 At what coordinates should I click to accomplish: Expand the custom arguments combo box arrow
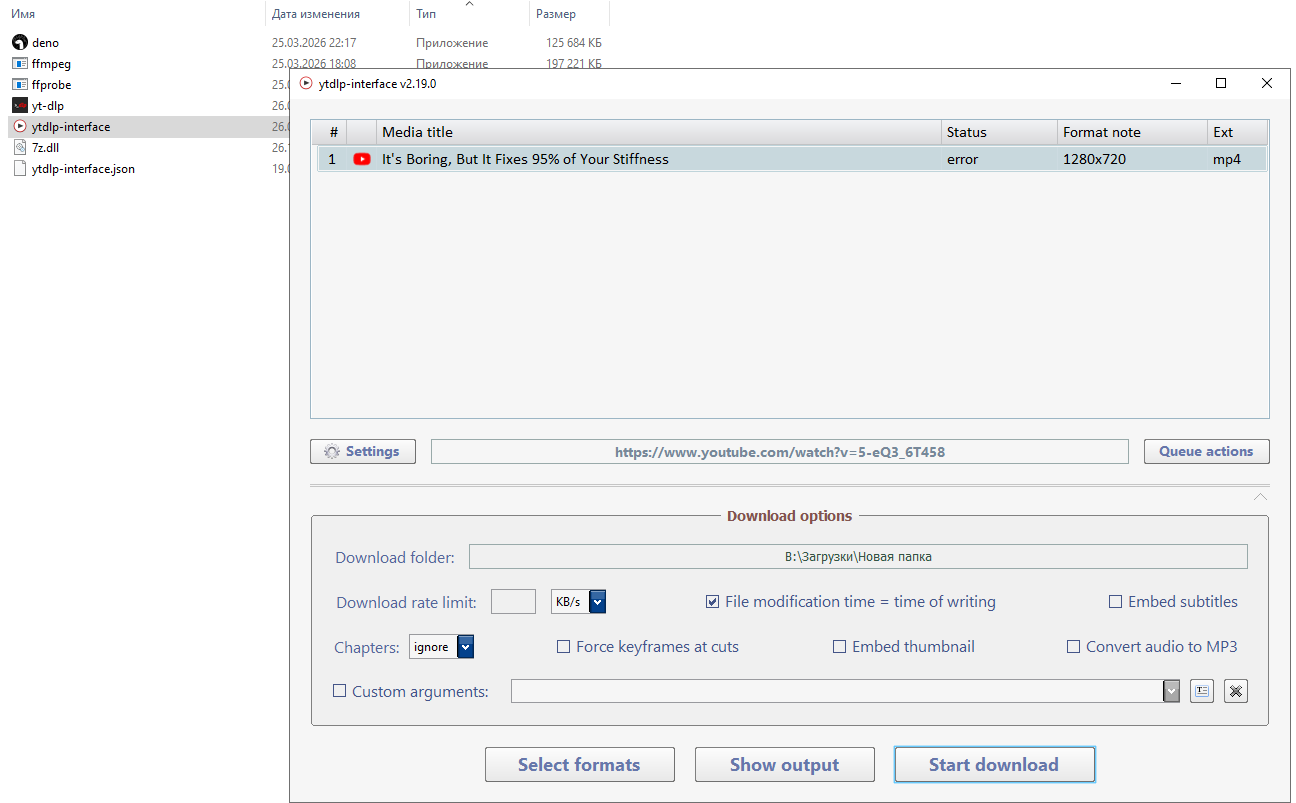click(x=1171, y=691)
